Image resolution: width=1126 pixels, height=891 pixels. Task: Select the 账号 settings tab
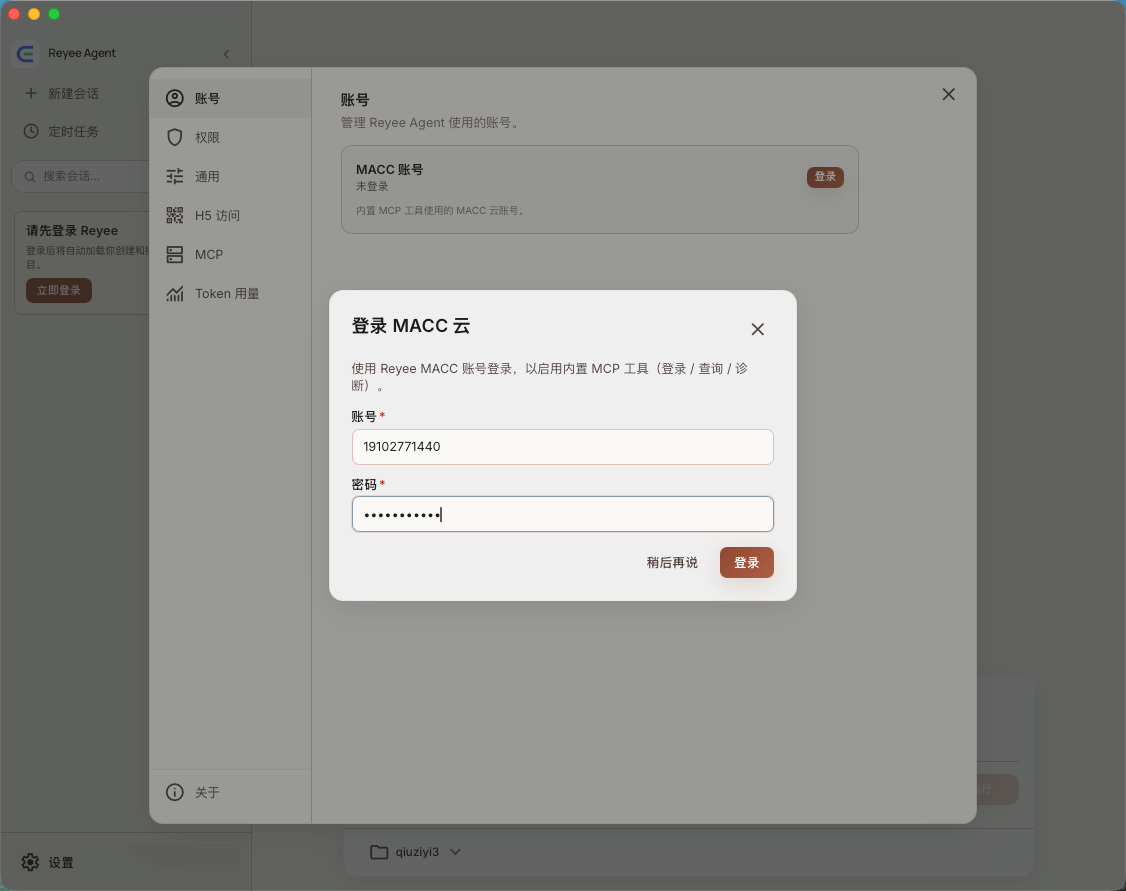tap(230, 98)
